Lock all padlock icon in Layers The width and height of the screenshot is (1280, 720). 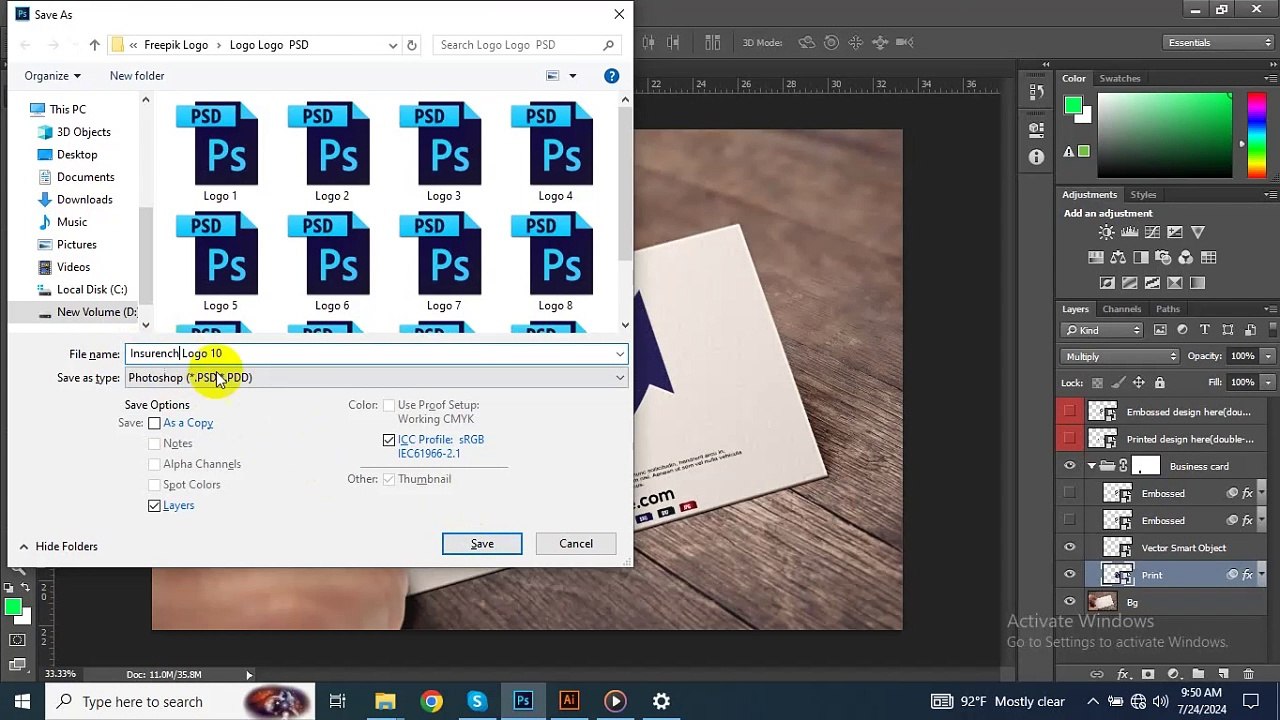click(x=1159, y=383)
